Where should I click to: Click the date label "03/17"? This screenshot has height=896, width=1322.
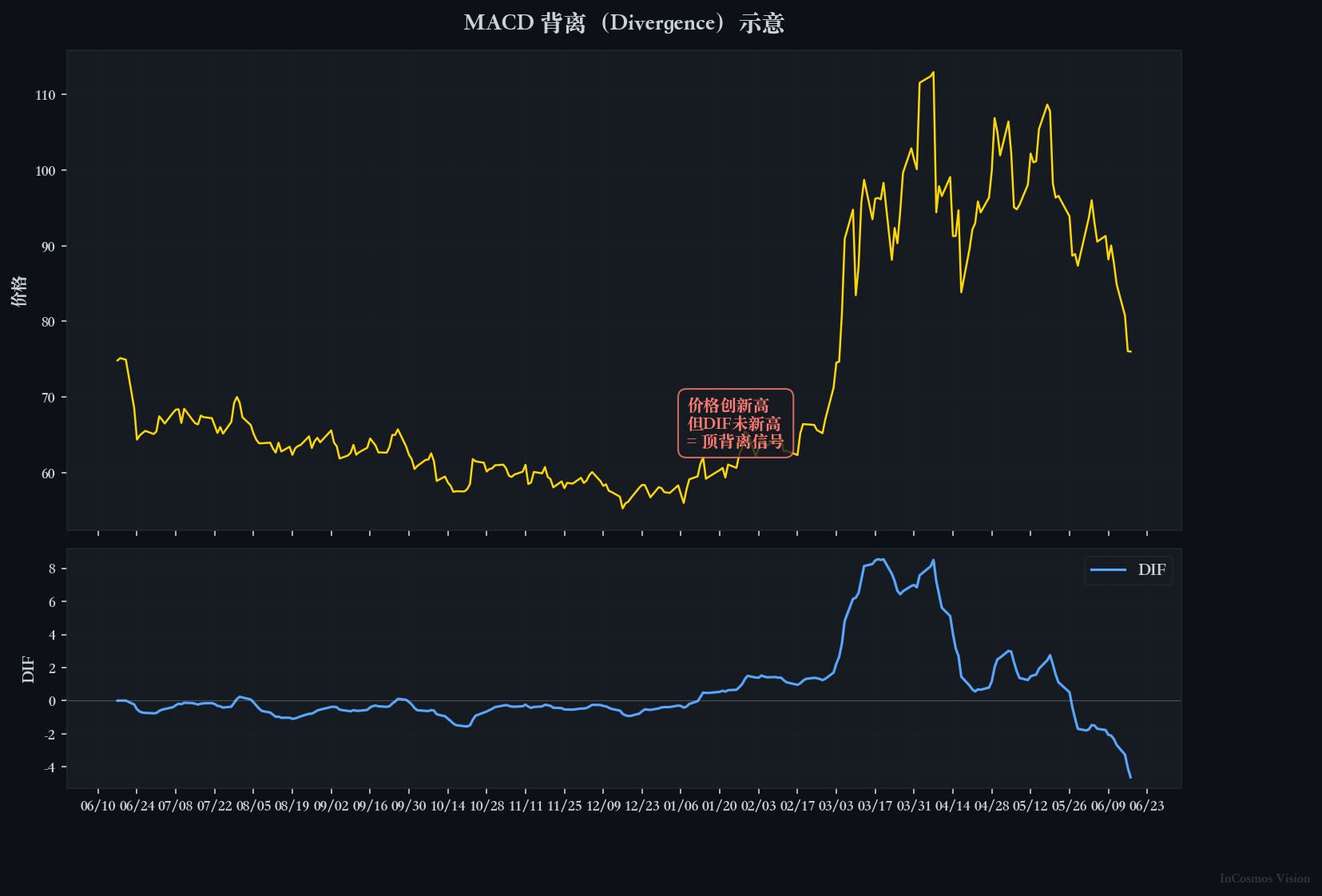[875, 806]
